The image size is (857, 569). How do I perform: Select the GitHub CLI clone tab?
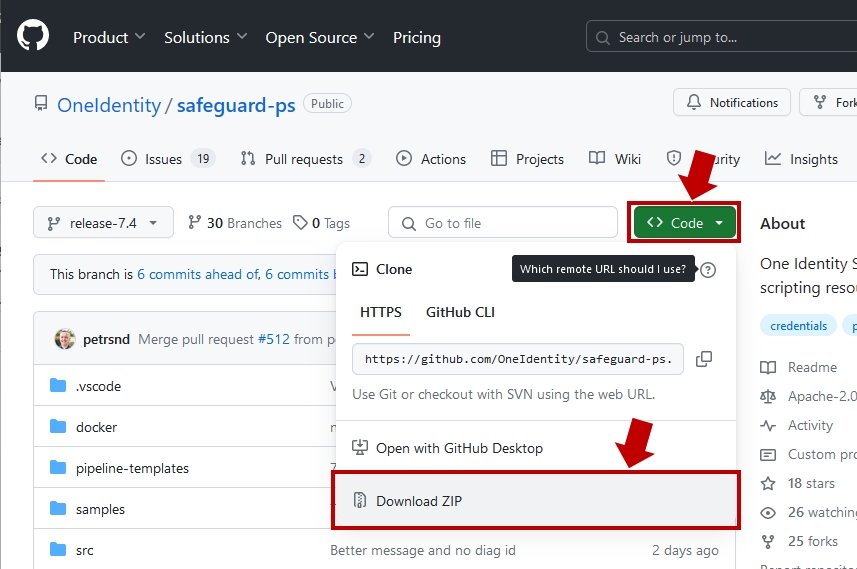click(460, 312)
